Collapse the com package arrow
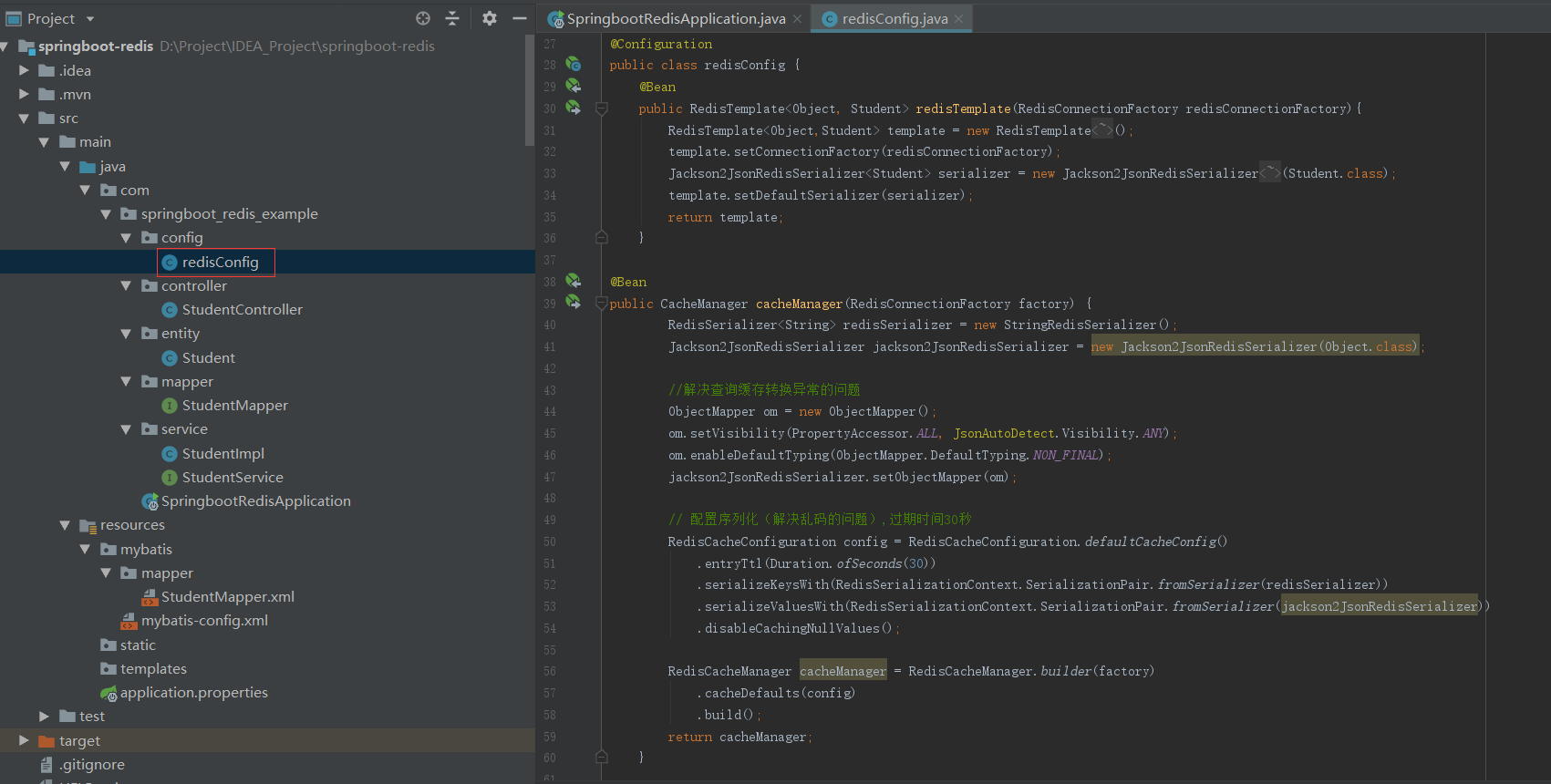 (x=86, y=190)
